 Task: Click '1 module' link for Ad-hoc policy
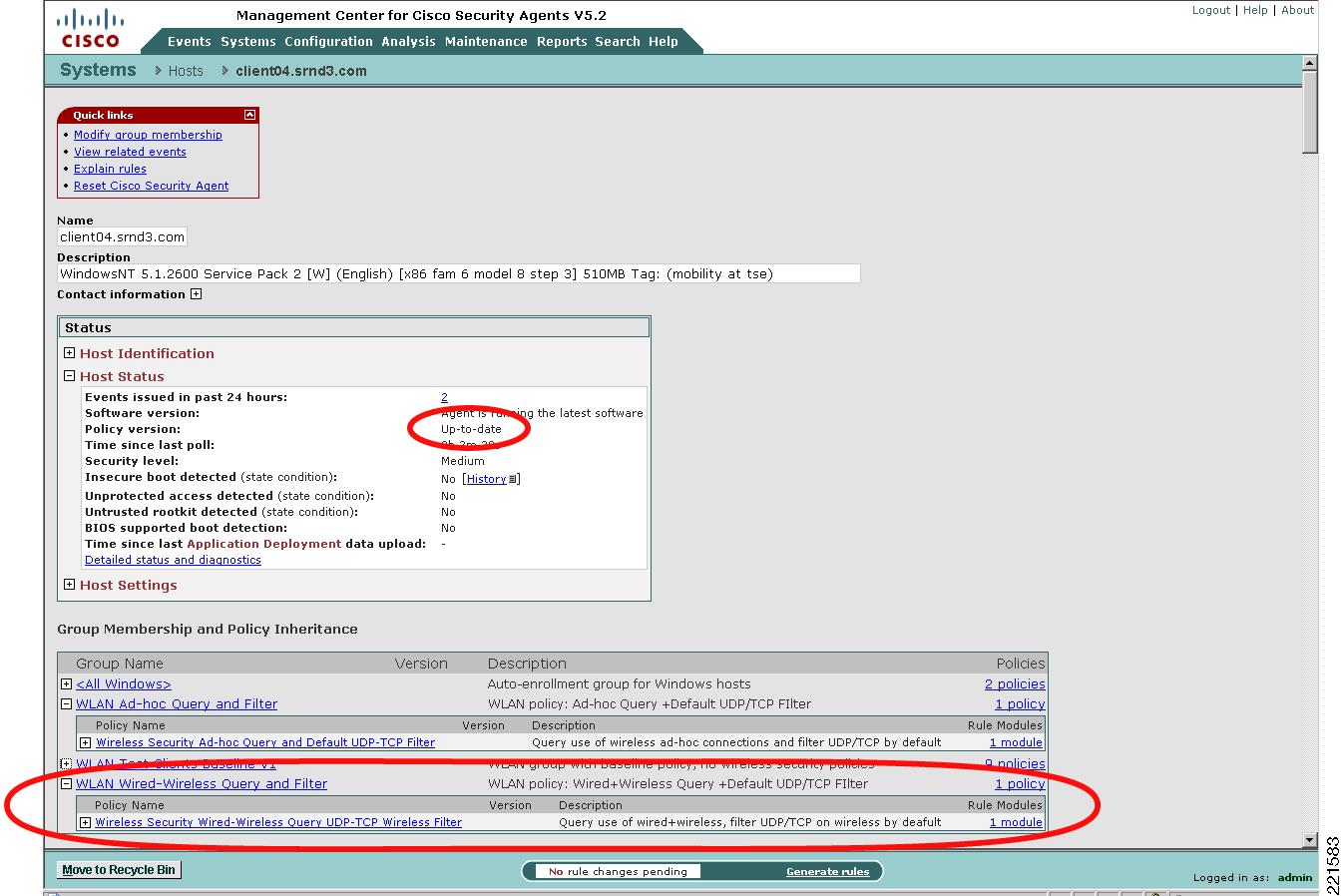tap(1016, 742)
